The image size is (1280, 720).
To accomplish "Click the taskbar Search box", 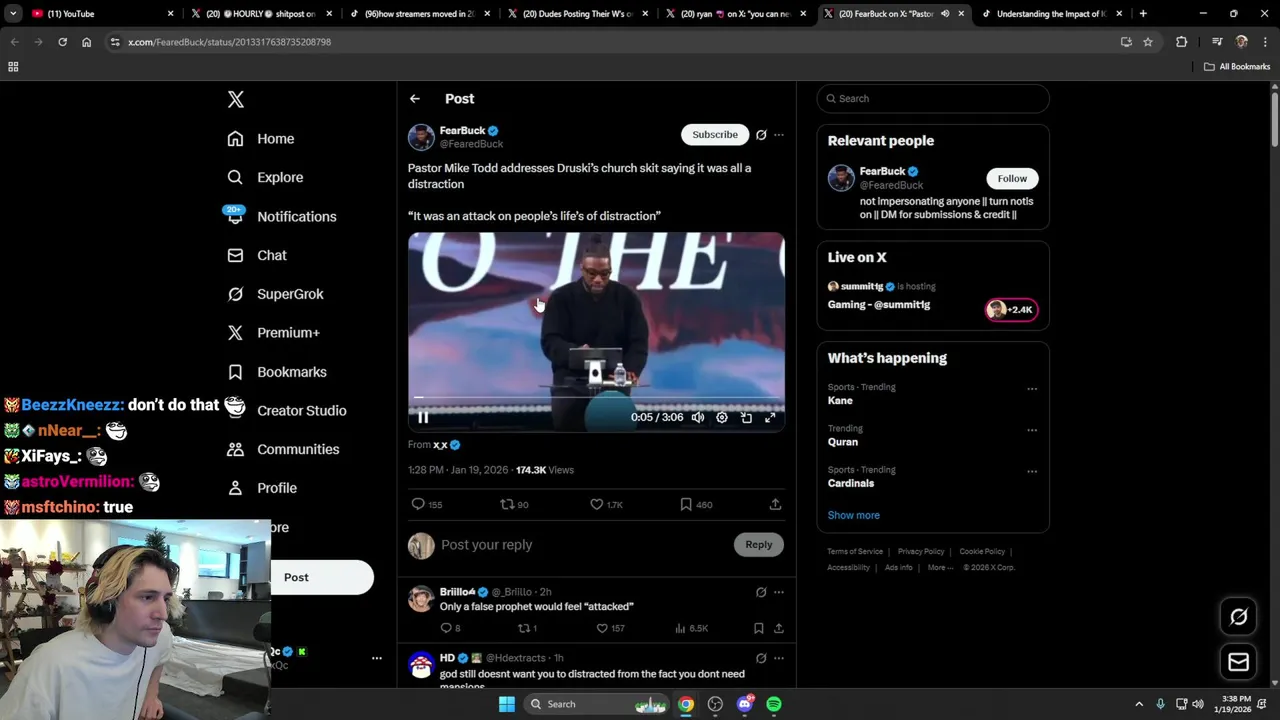I will click(x=598, y=704).
